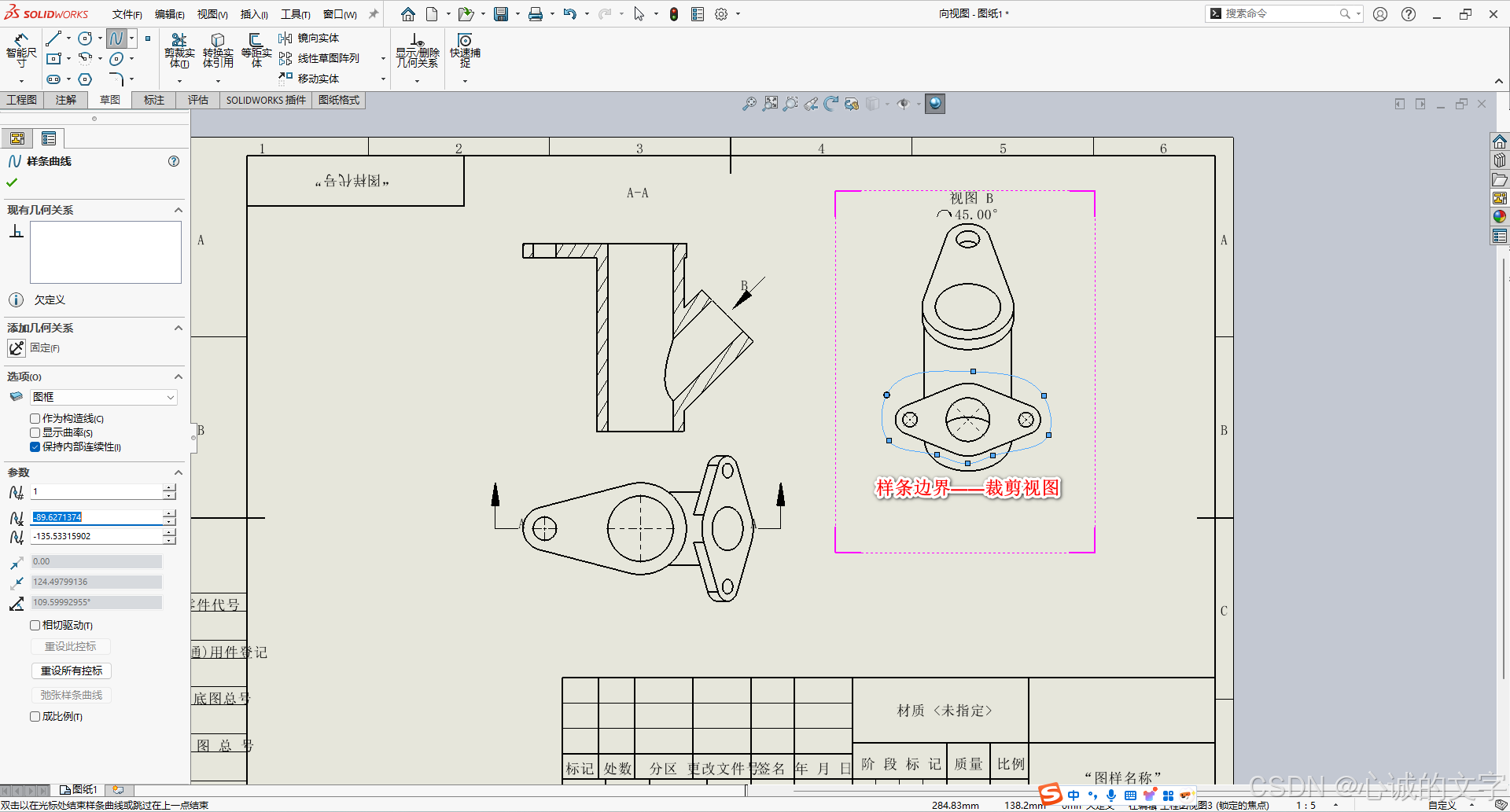Image resolution: width=1510 pixels, height=812 pixels.
Task: Switch to the 工程图 tab
Action: pyautogui.click(x=22, y=100)
